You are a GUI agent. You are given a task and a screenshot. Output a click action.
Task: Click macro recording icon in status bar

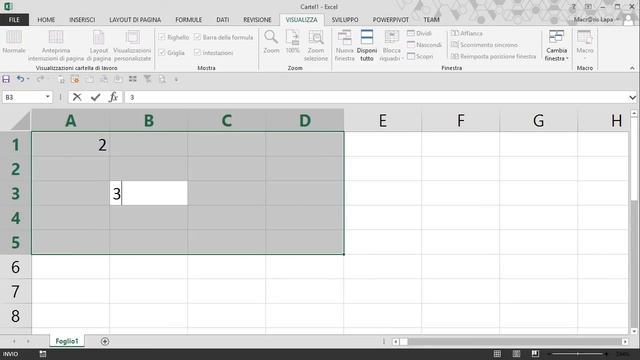point(43,354)
